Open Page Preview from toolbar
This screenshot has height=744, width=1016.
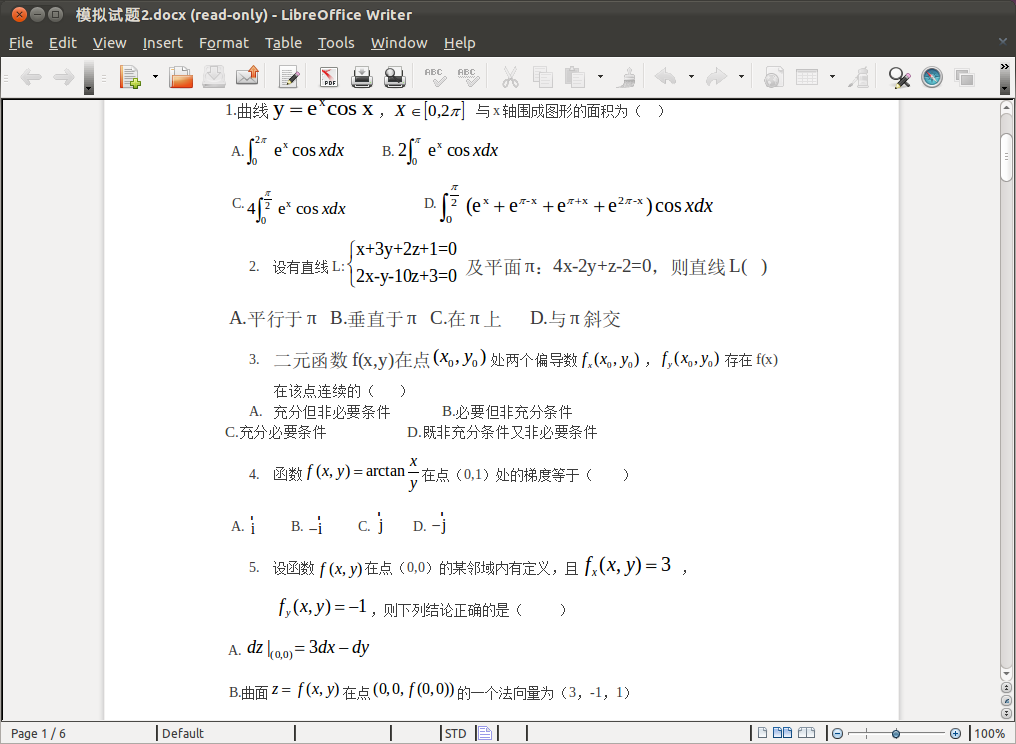395,77
